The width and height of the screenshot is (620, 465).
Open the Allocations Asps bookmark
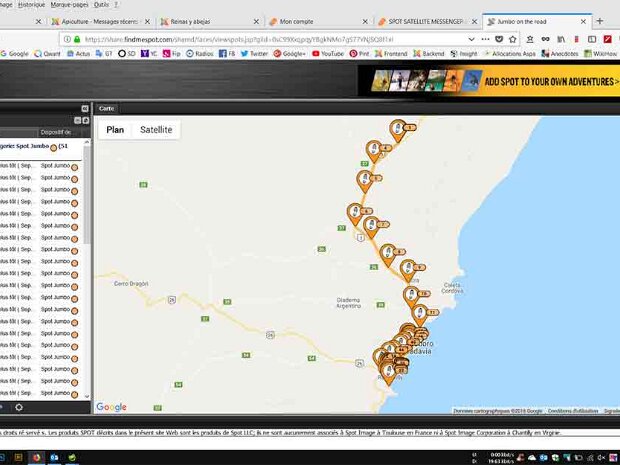coord(510,53)
